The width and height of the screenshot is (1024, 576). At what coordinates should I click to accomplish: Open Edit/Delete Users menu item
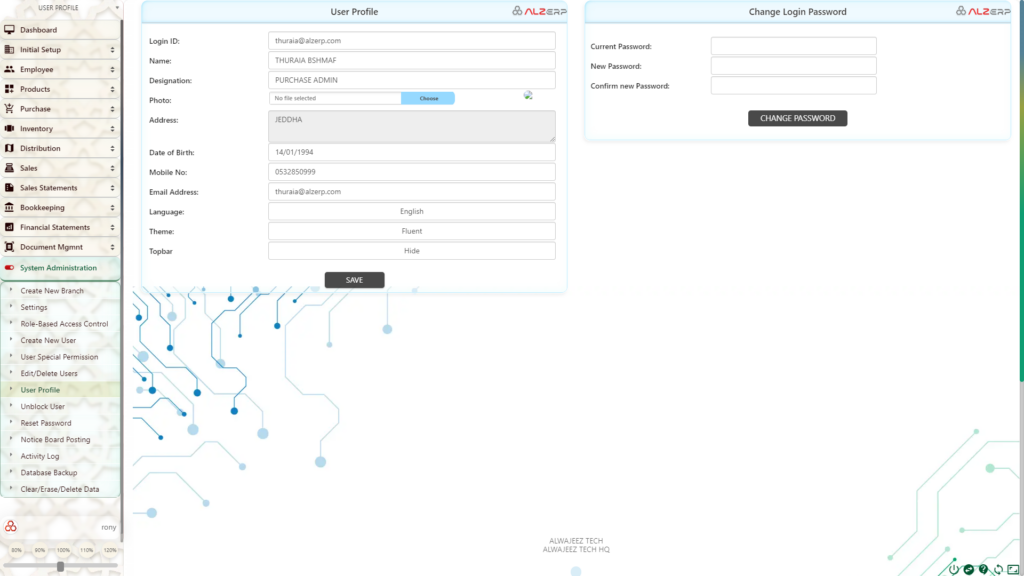point(48,374)
